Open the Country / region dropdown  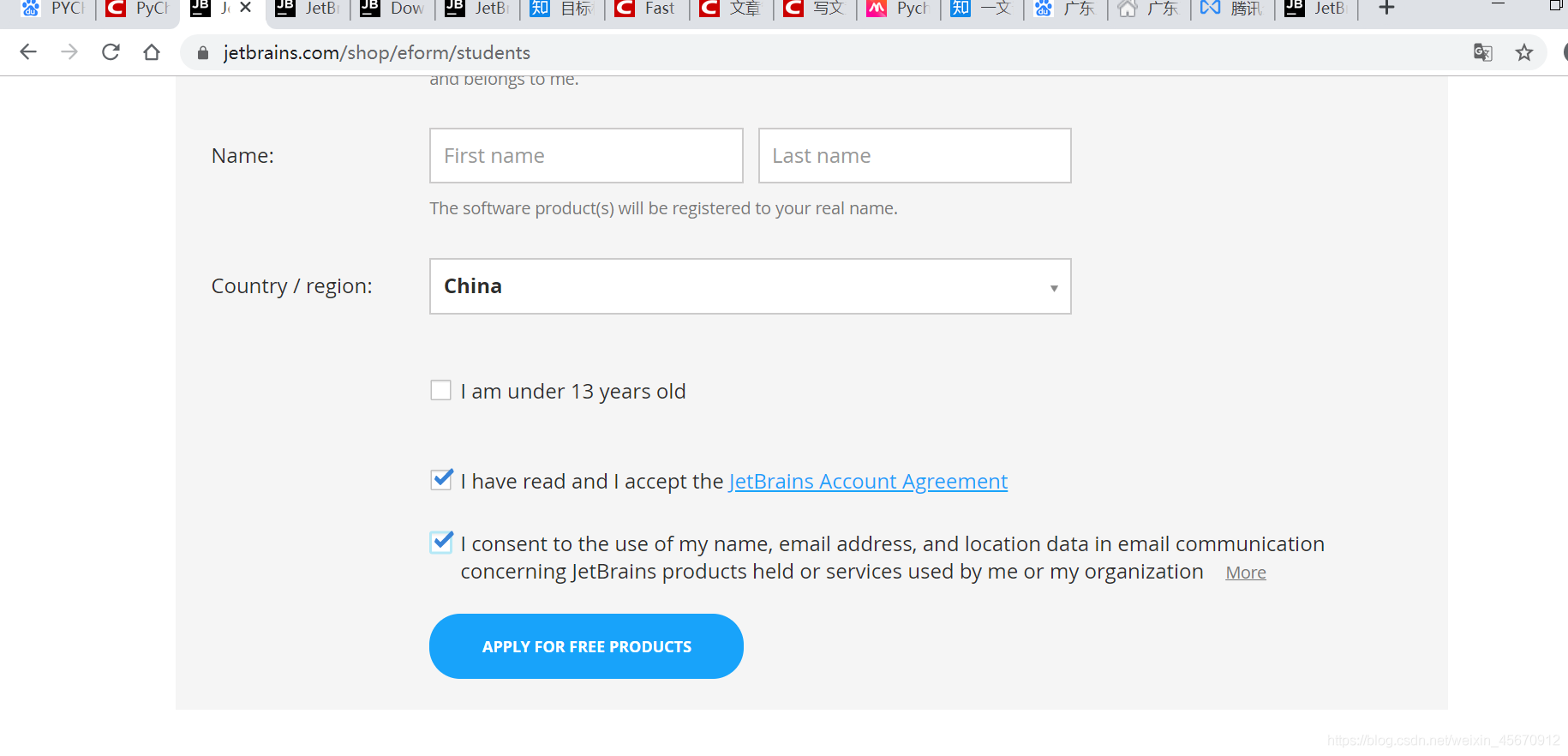[x=750, y=286]
